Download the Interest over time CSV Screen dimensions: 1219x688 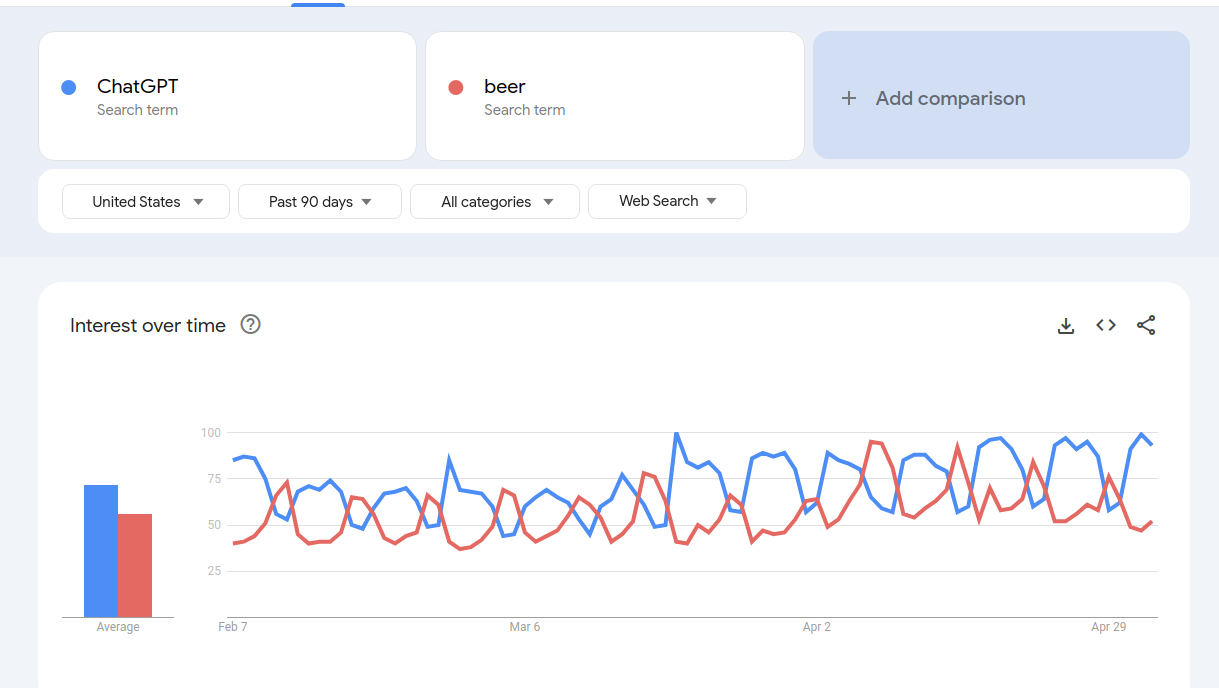click(x=1066, y=325)
